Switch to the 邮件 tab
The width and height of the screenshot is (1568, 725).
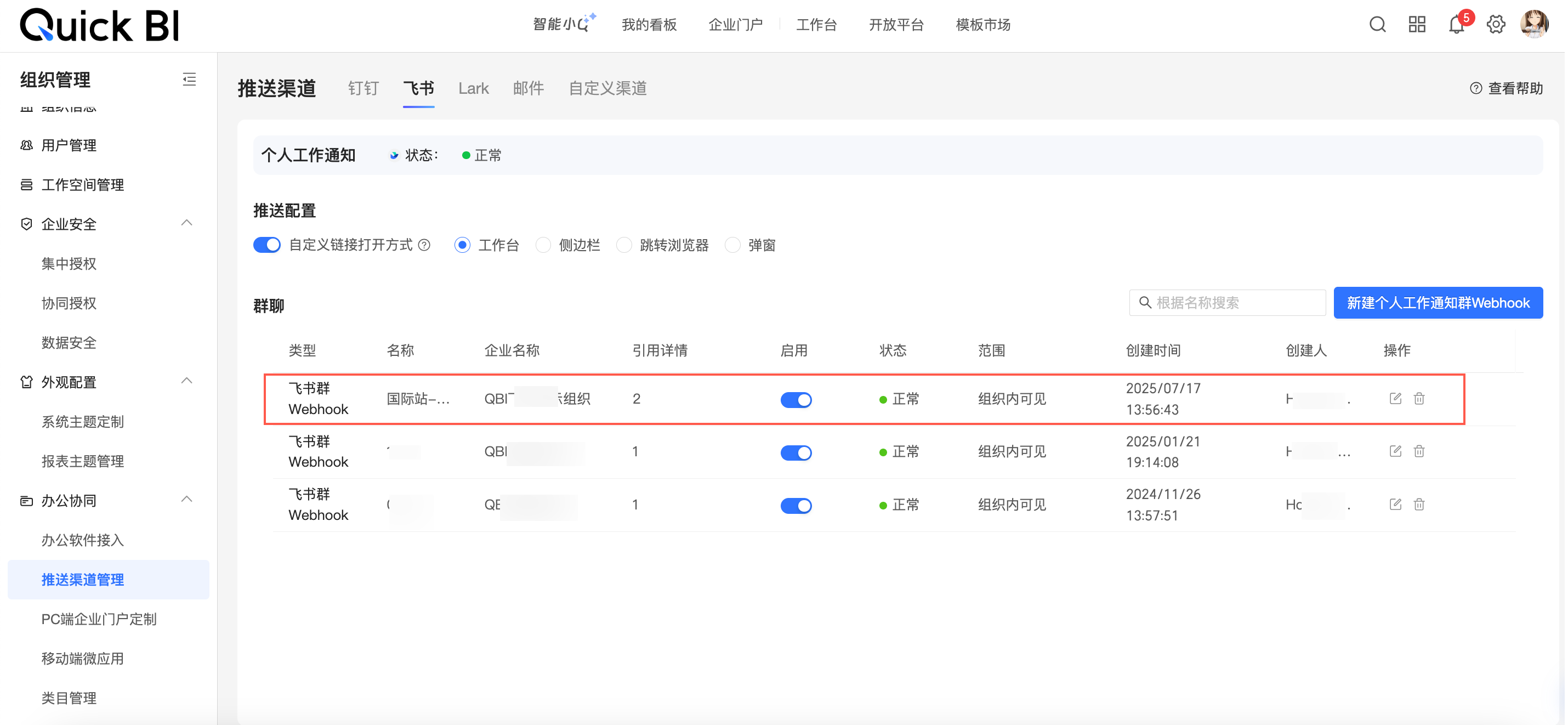click(529, 88)
